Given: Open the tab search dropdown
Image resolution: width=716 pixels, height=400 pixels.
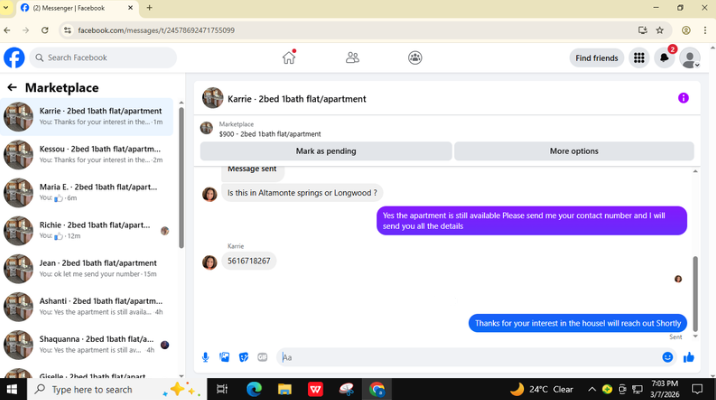Looking at the screenshot, I should pyautogui.click(x=6, y=8).
